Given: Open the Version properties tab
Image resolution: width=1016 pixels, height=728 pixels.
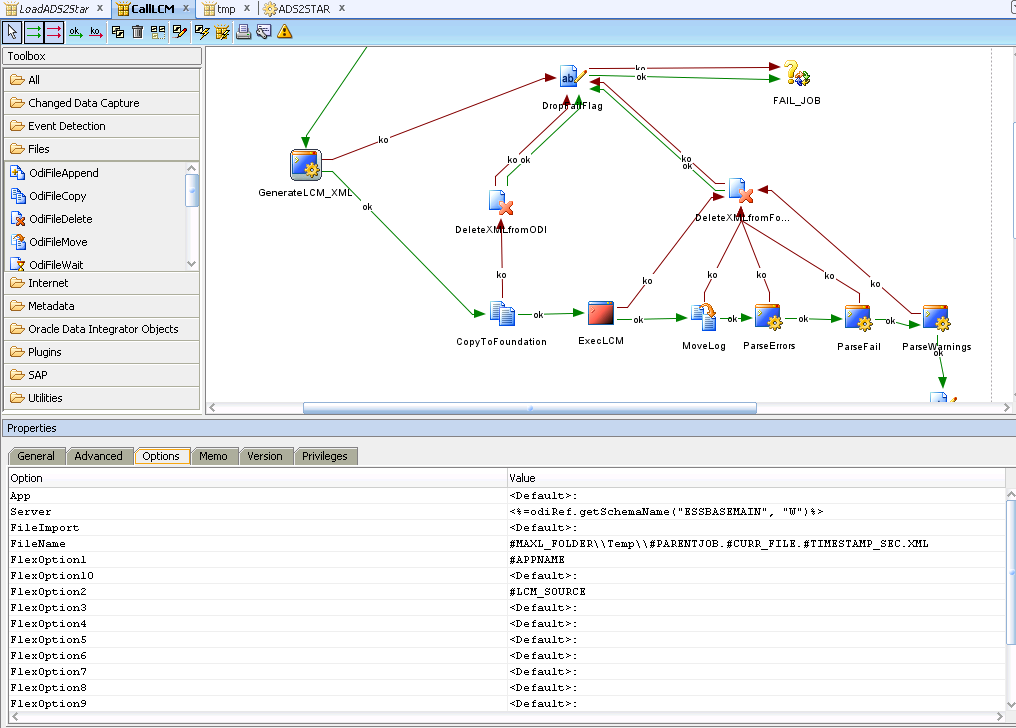Looking at the screenshot, I should 264,456.
